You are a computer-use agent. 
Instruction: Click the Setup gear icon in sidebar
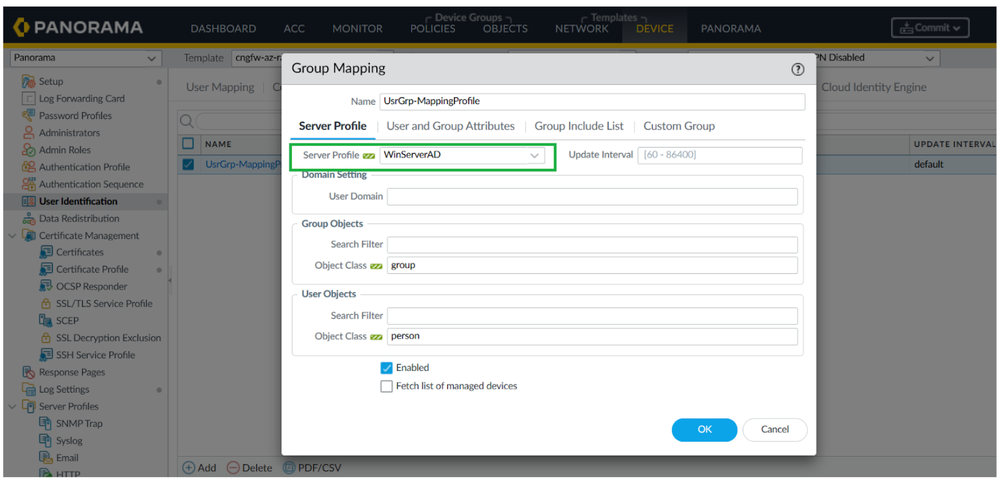tap(28, 81)
